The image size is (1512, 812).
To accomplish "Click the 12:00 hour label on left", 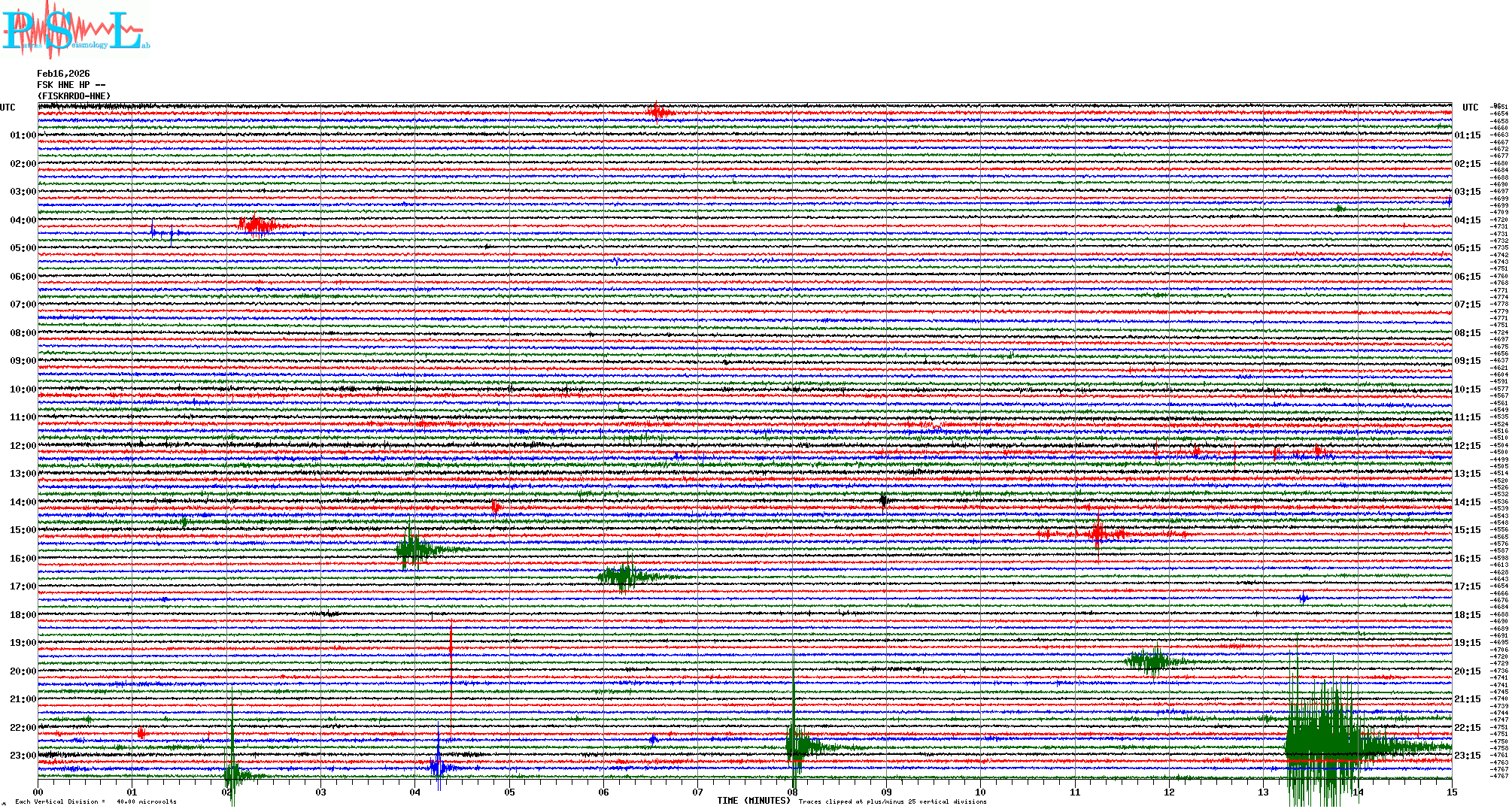I will tap(23, 446).
